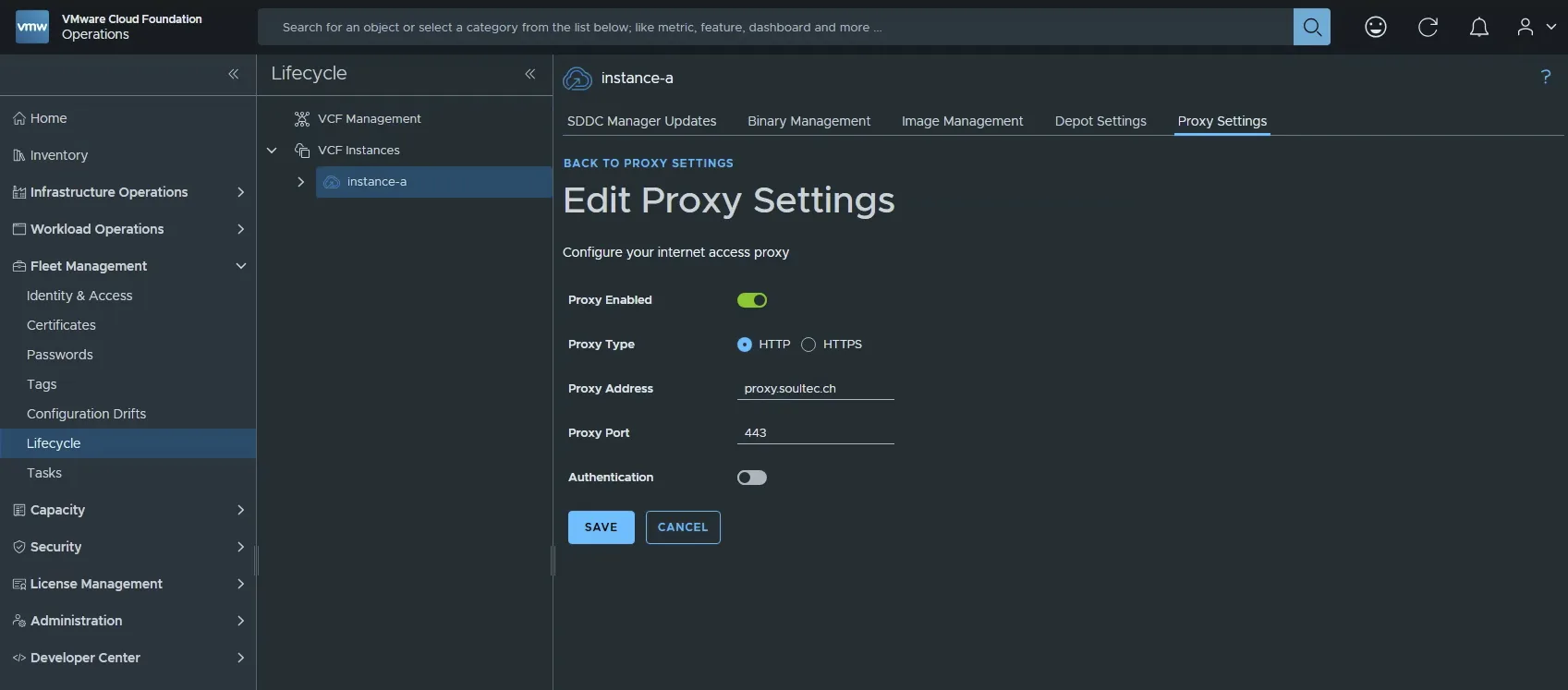Click the Fleet Management icon
Screen dimensions: 1568x690
pyautogui.click(x=19, y=266)
